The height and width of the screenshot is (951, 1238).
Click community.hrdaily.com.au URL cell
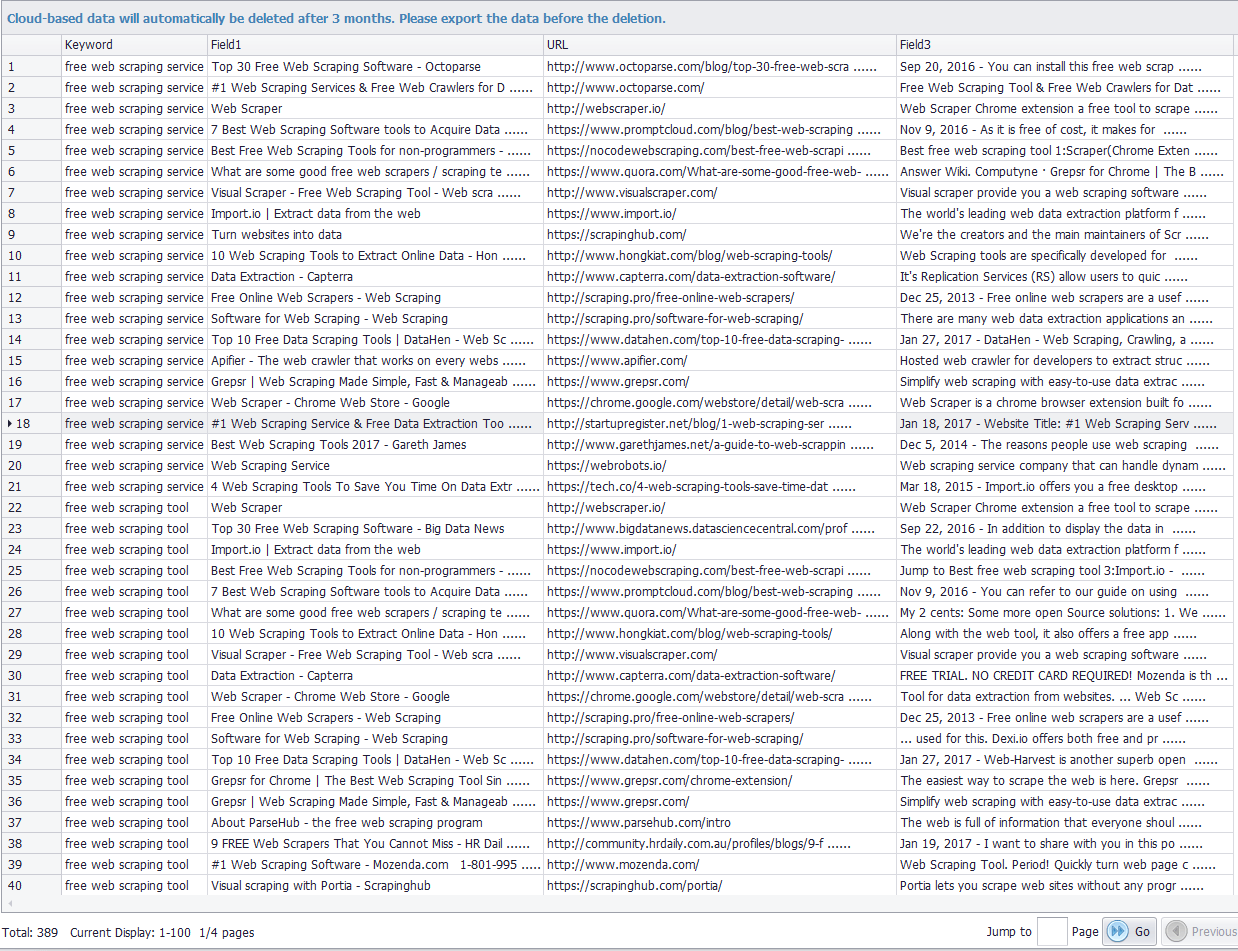720,844
